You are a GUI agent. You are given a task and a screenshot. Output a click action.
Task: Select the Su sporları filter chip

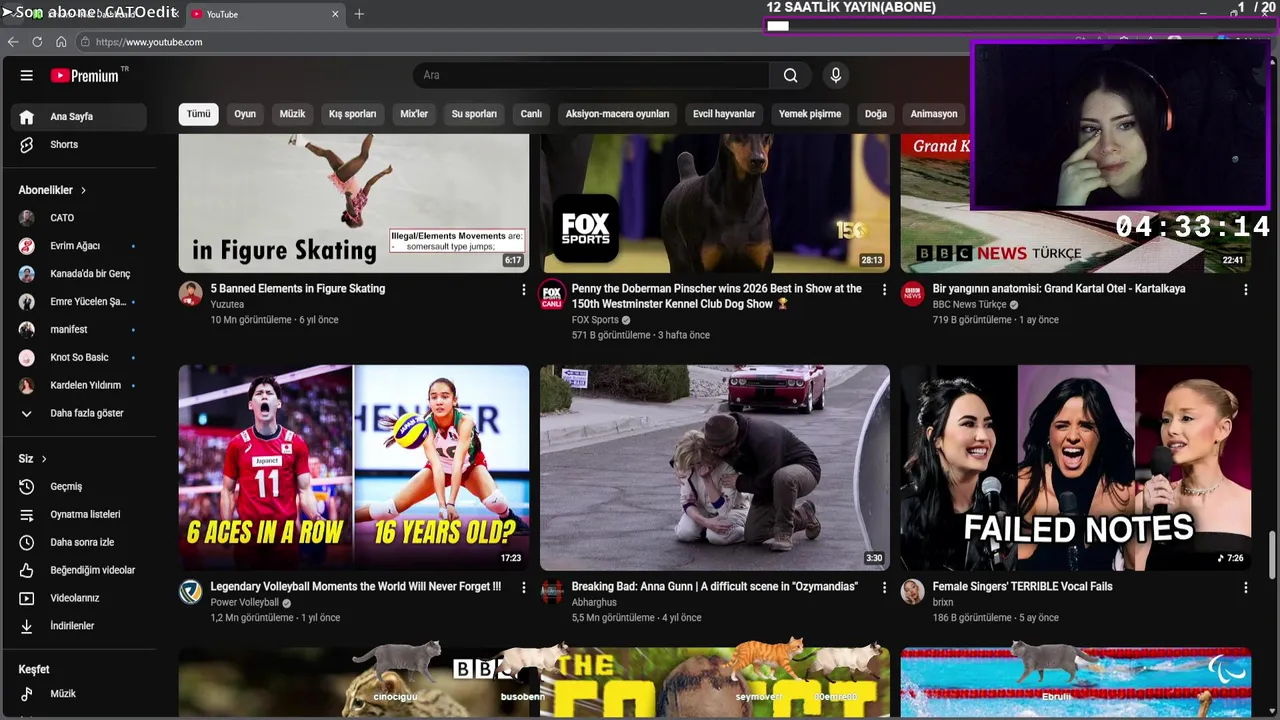tap(474, 114)
